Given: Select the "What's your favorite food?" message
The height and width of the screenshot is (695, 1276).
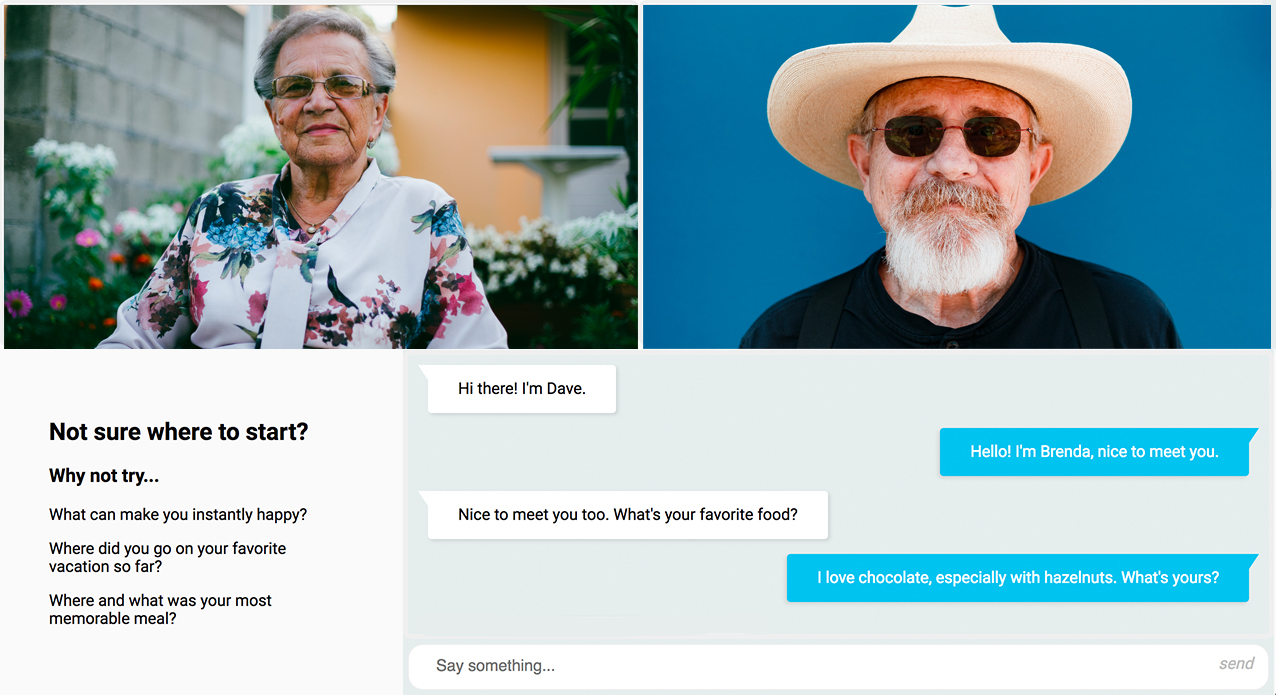Looking at the screenshot, I should coord(628,515).
